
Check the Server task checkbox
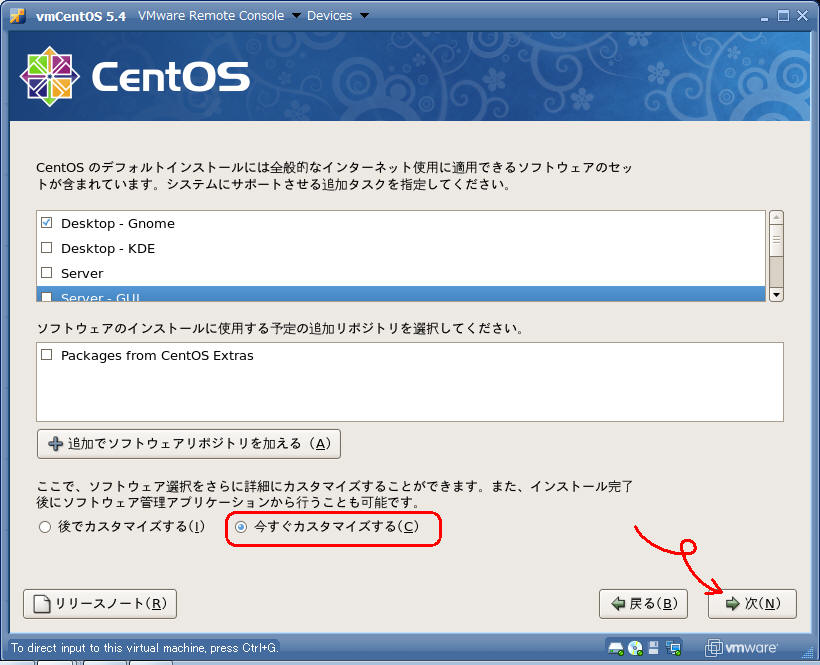[x=46, y=273]
